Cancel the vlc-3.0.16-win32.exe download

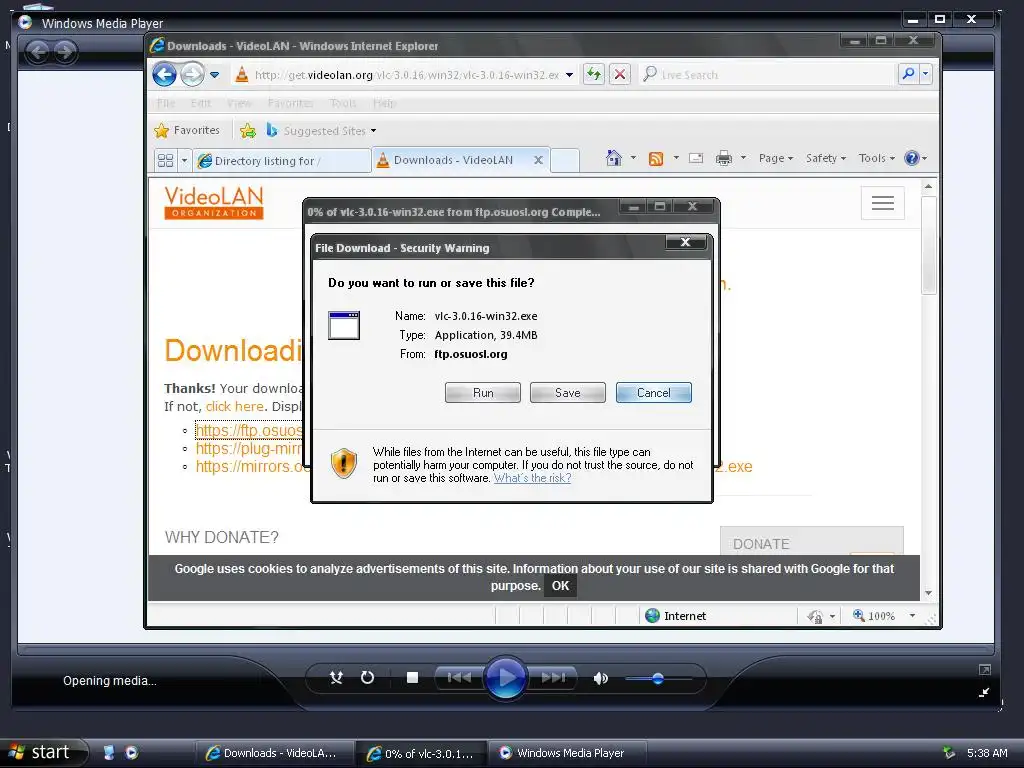[654, 392]
